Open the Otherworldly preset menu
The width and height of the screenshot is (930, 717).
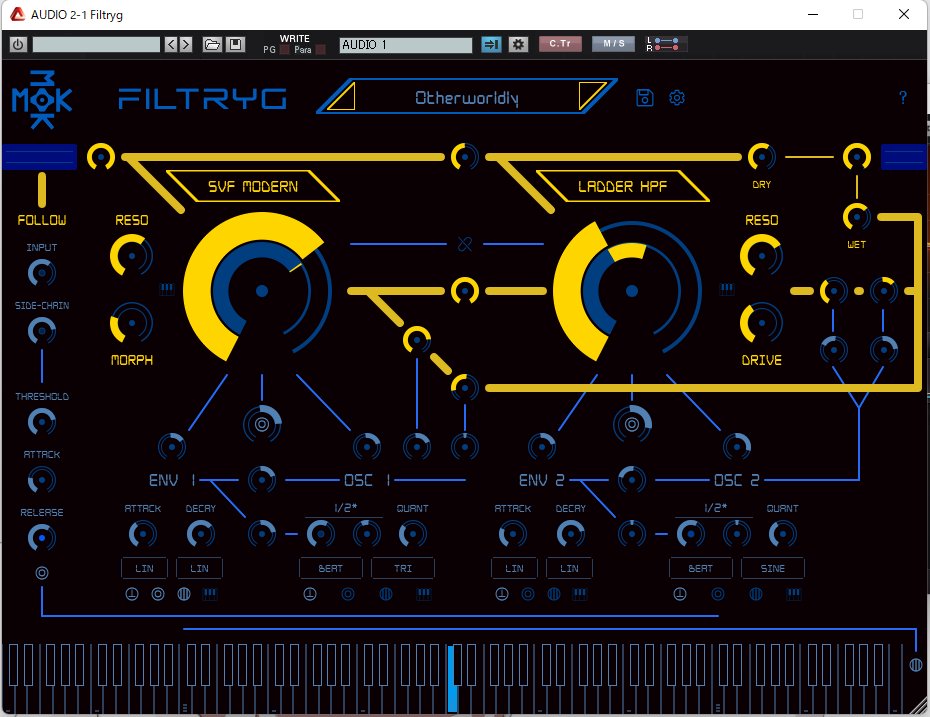[x=466, y=98]
